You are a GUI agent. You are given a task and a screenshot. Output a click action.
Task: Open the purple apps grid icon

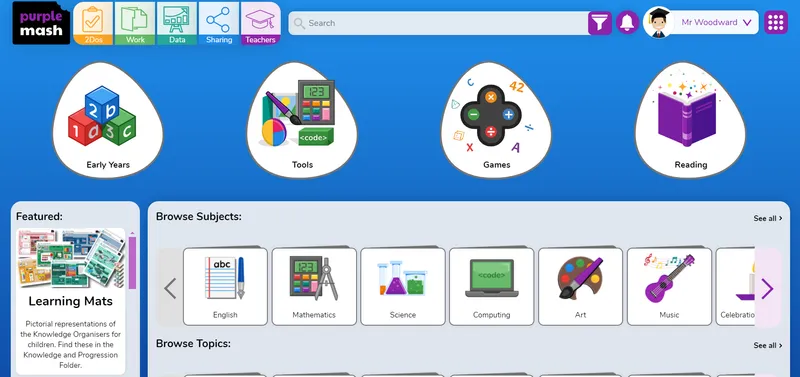[776, 22]
